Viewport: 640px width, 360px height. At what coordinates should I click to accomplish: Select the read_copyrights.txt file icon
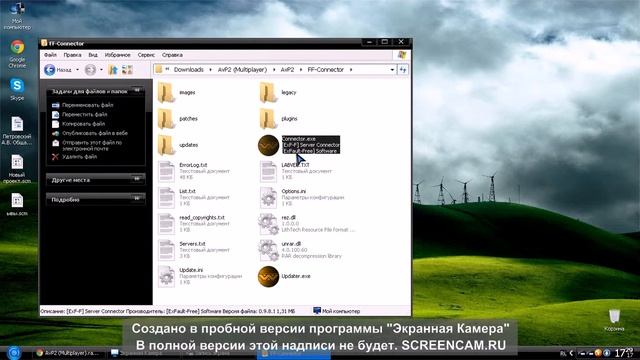(167, 224)
